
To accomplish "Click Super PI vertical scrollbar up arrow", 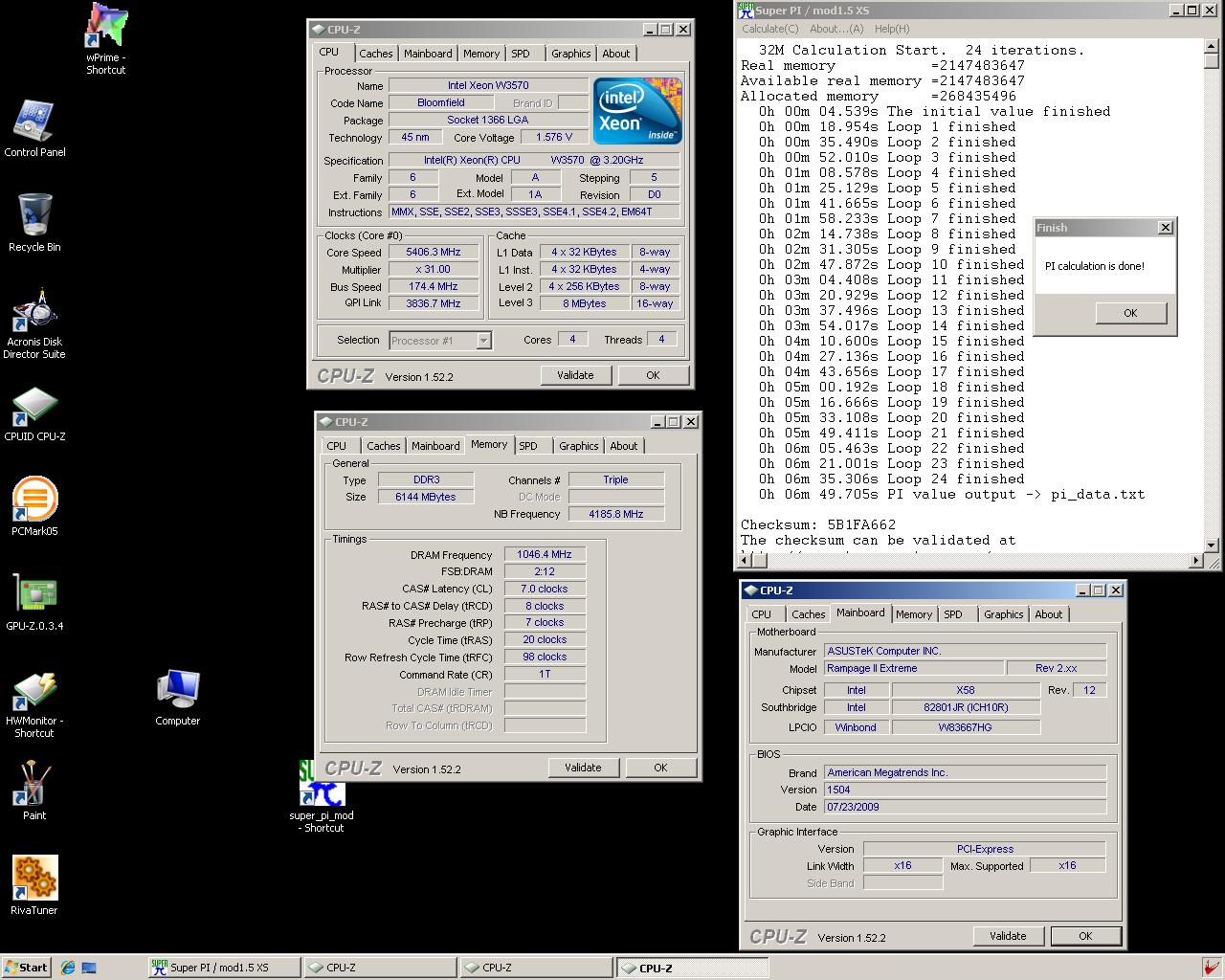I will [x=1212, y=46].
